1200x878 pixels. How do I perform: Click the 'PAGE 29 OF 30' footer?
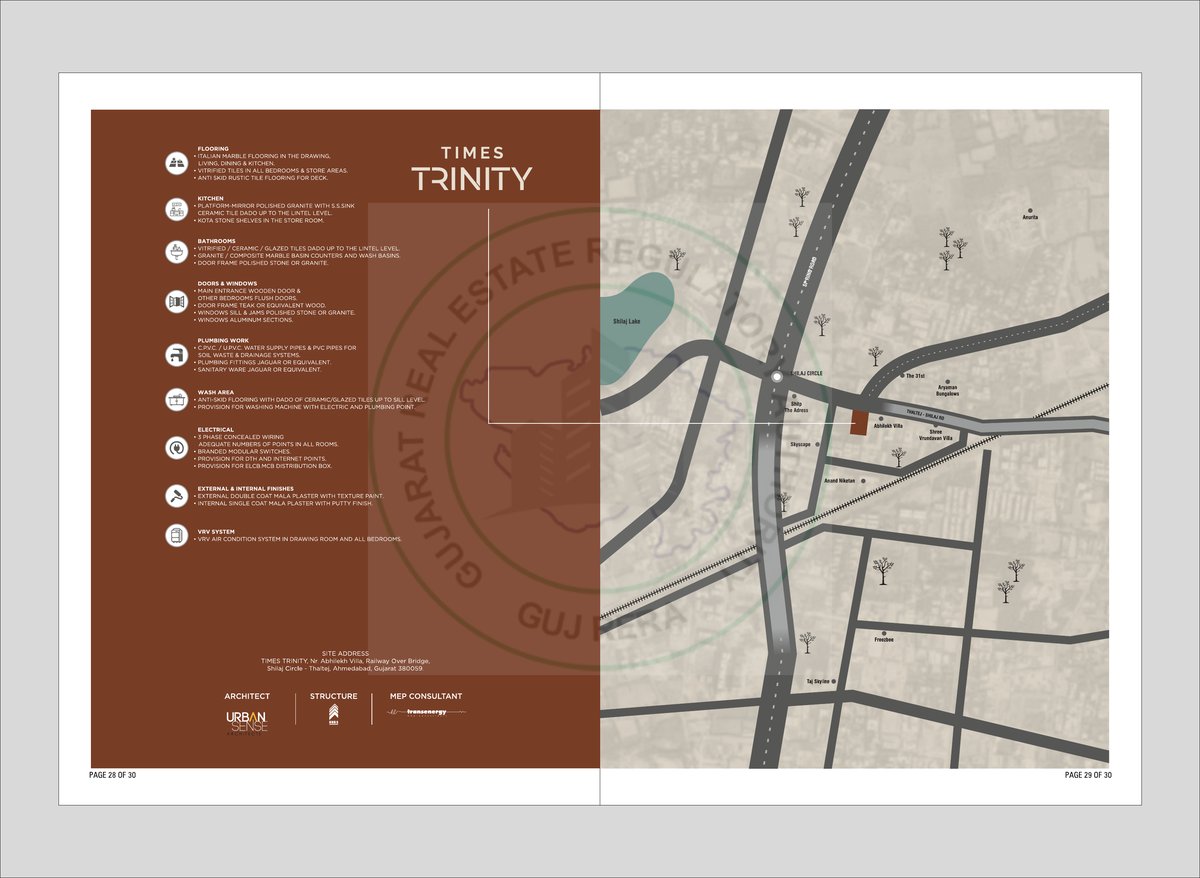point(1088,775)
